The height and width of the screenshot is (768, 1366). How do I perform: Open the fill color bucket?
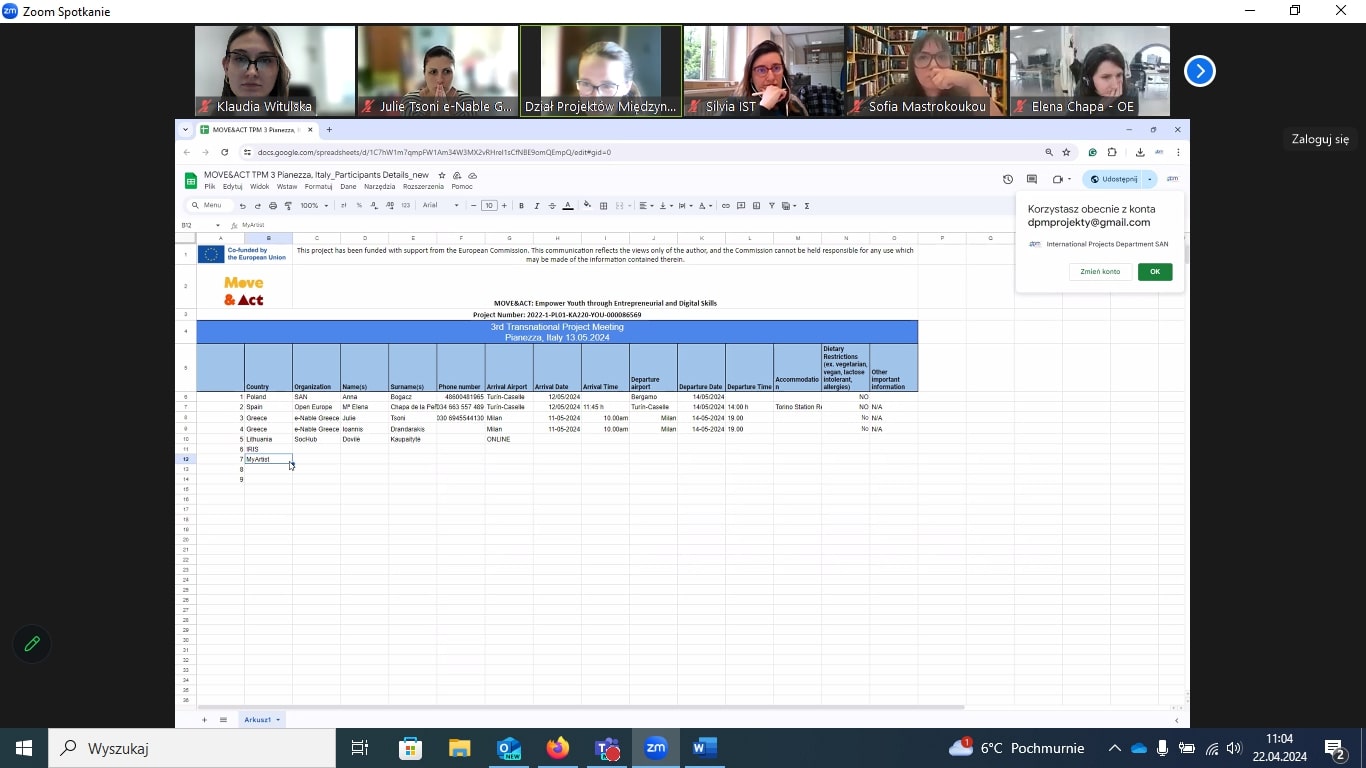tap(587, 206)
